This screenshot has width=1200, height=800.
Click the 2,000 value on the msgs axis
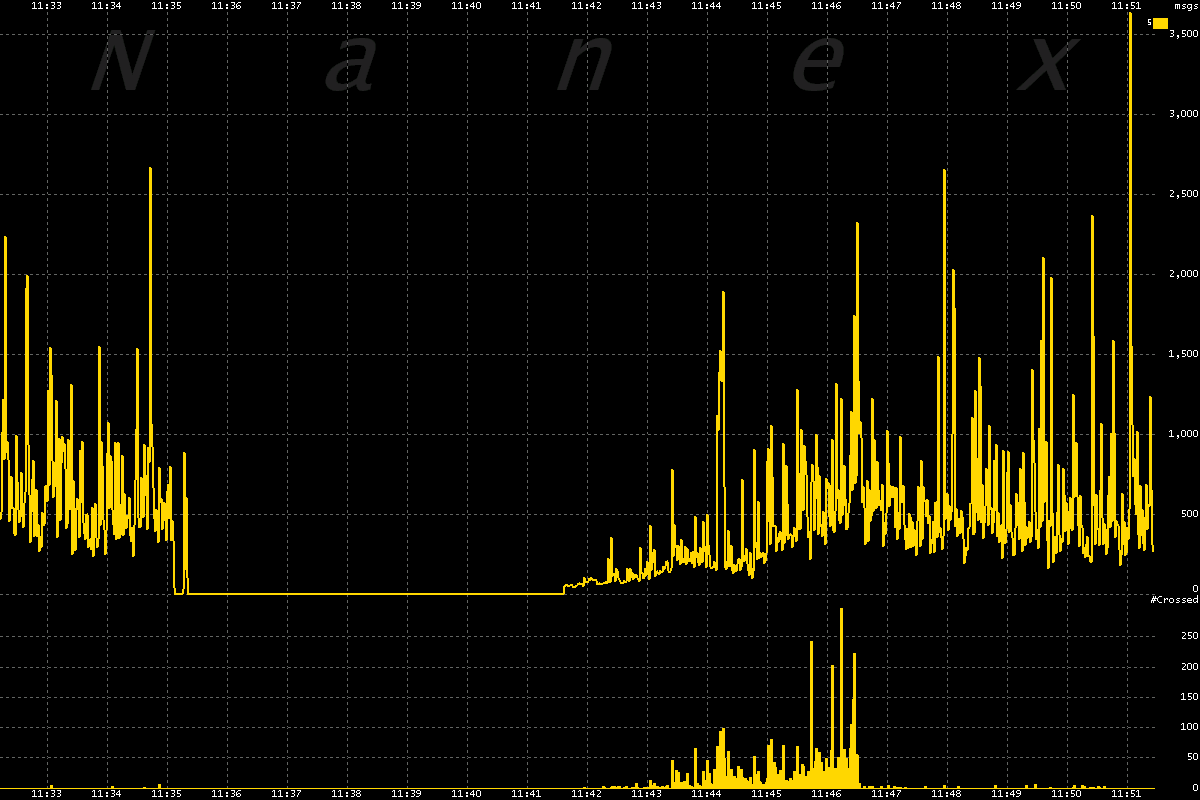(1182, 274)
